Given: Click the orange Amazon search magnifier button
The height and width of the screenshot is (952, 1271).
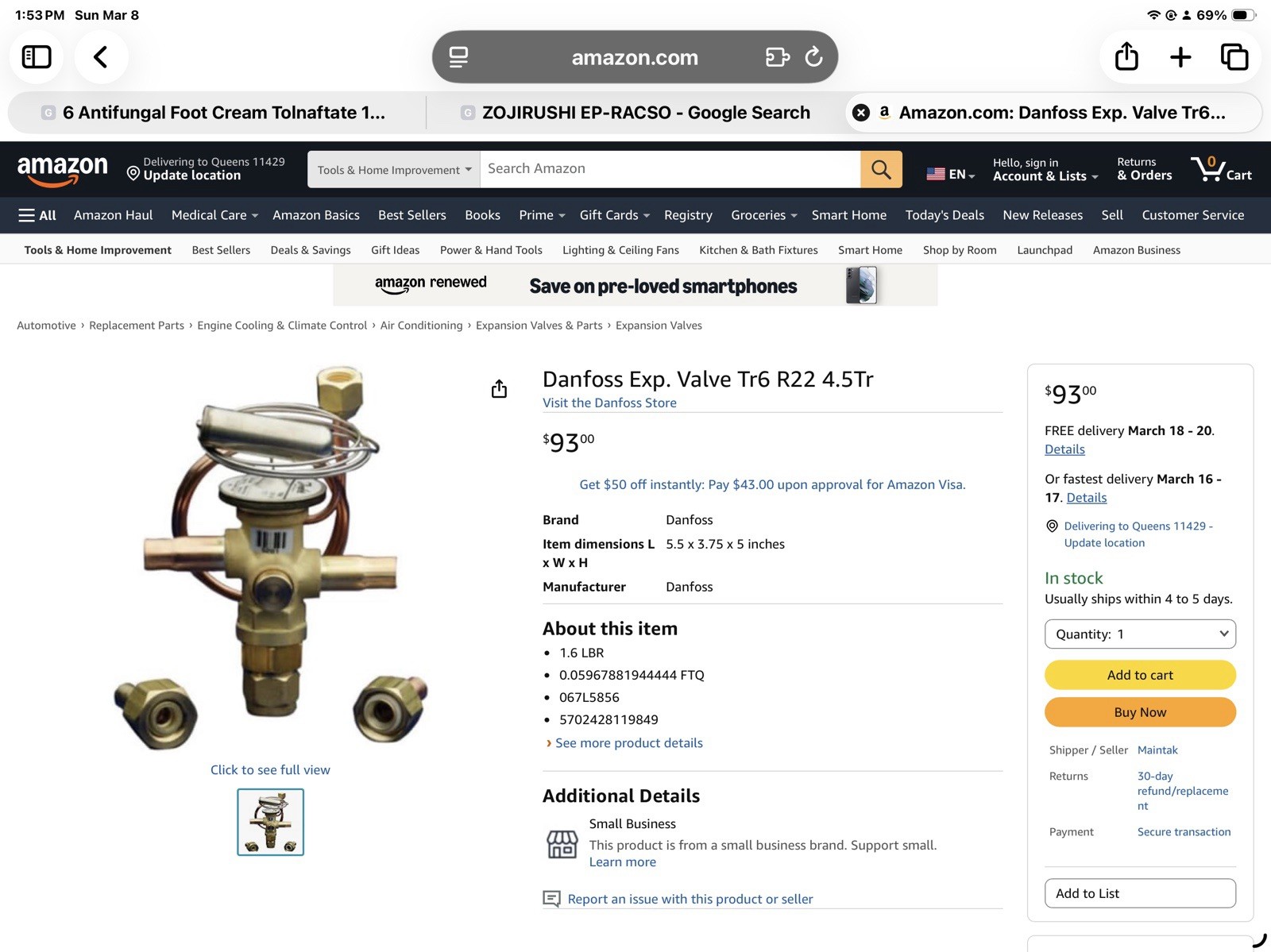Looking at the screenshot, I should [881, 169].
